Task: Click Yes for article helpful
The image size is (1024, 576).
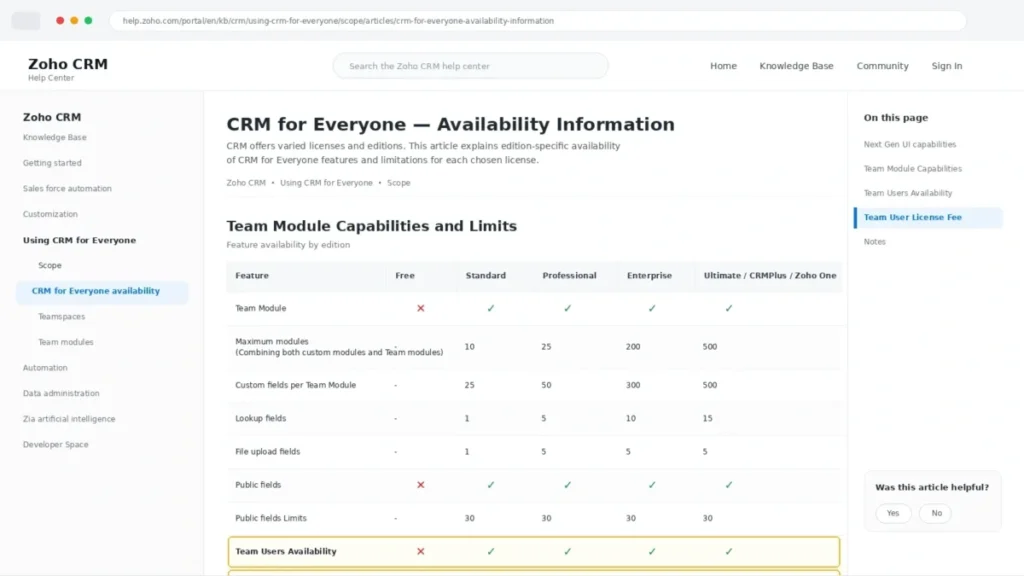Action: coord(893,513)
